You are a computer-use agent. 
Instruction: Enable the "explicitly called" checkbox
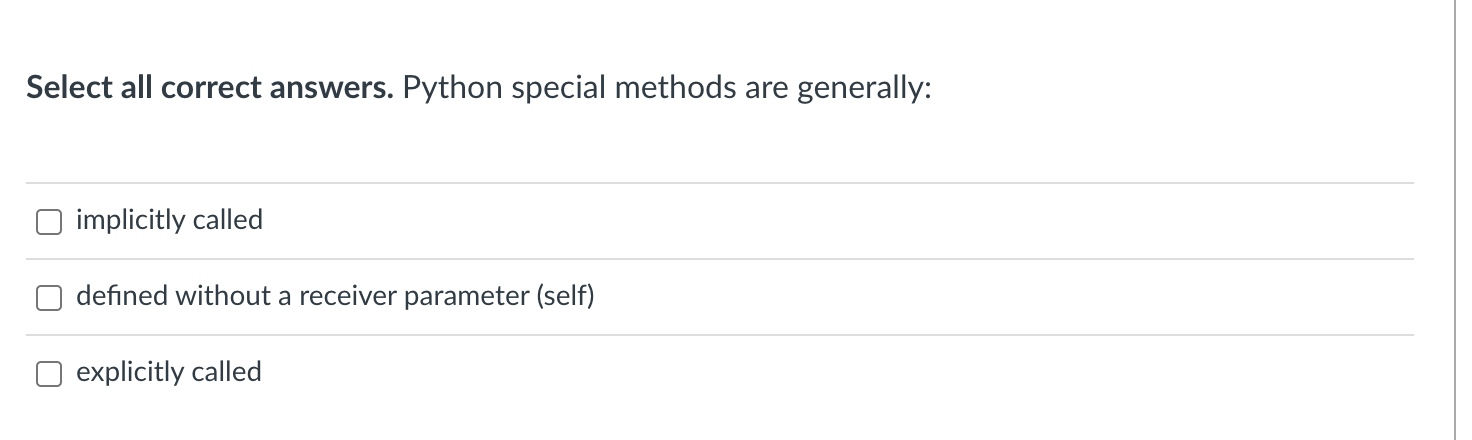click(49, 373)
